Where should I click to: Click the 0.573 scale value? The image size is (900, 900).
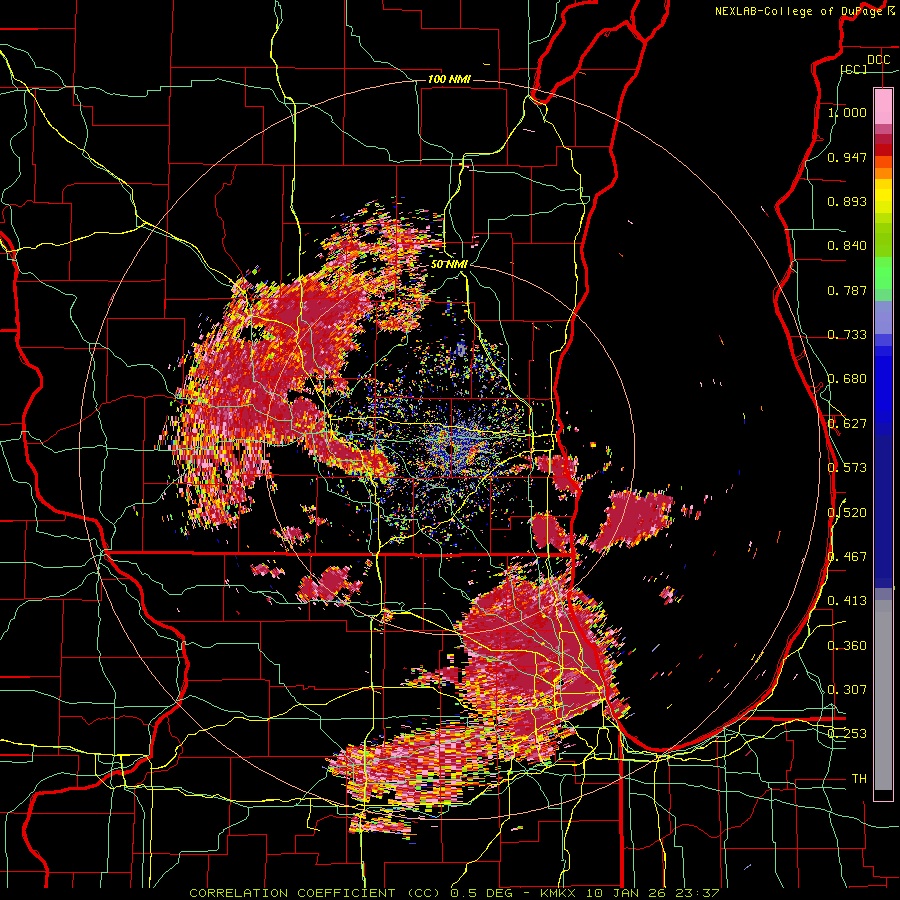847,468
